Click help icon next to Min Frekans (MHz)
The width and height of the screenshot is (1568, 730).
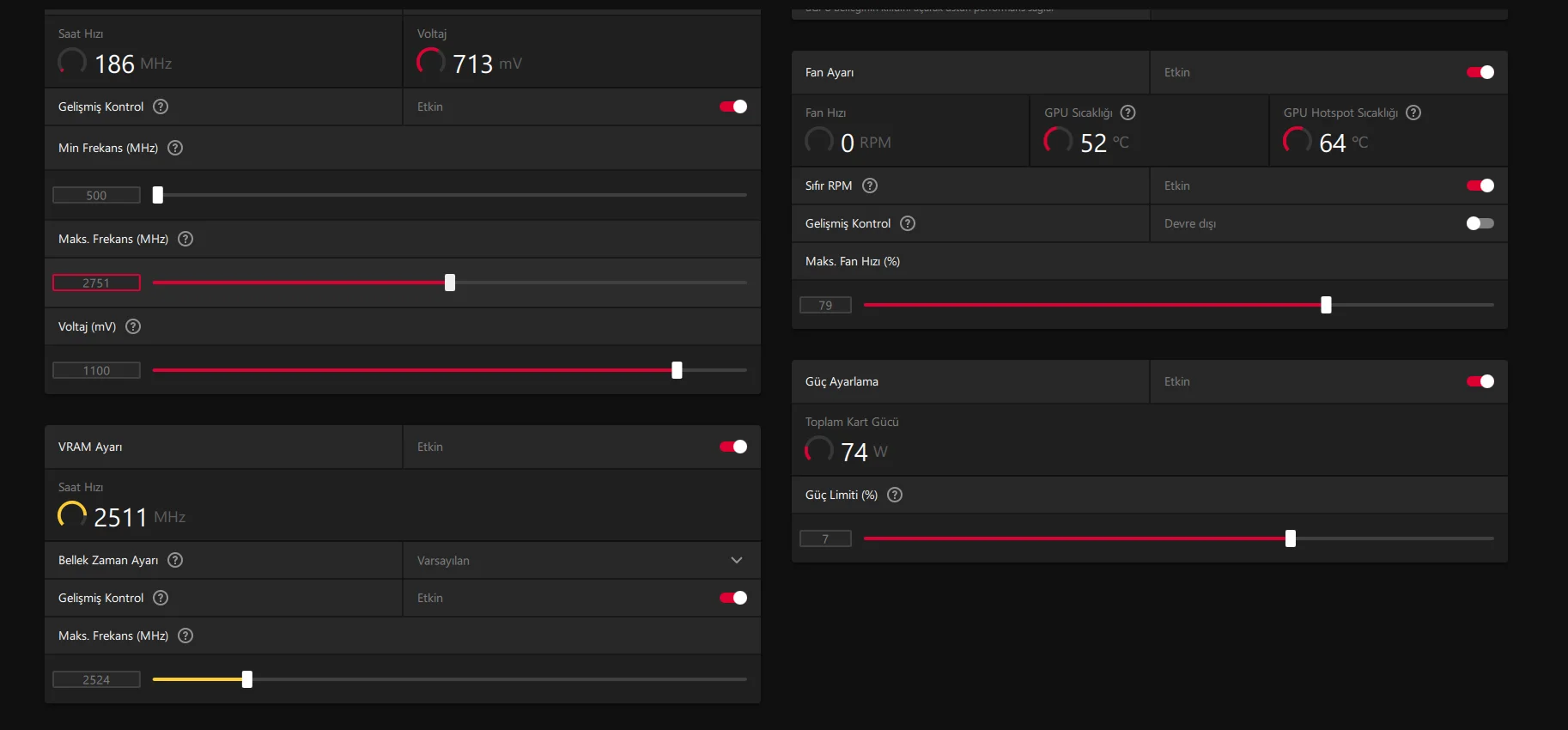tap(175, 148)
